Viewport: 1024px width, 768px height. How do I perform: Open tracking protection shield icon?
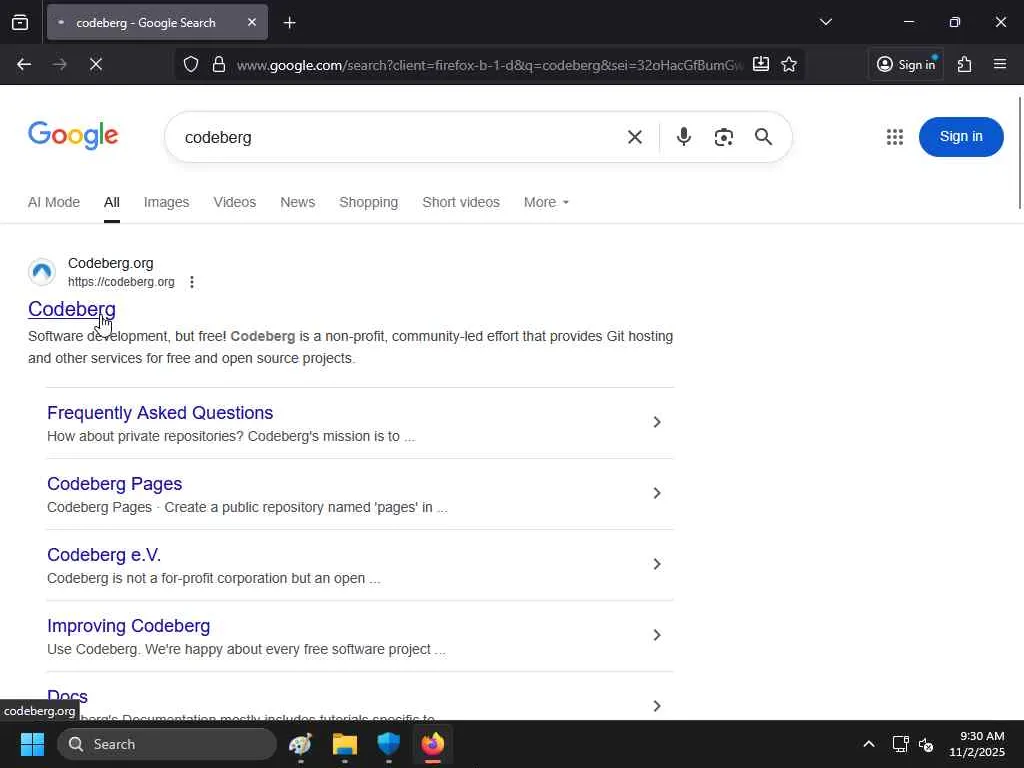coord(191,64)
